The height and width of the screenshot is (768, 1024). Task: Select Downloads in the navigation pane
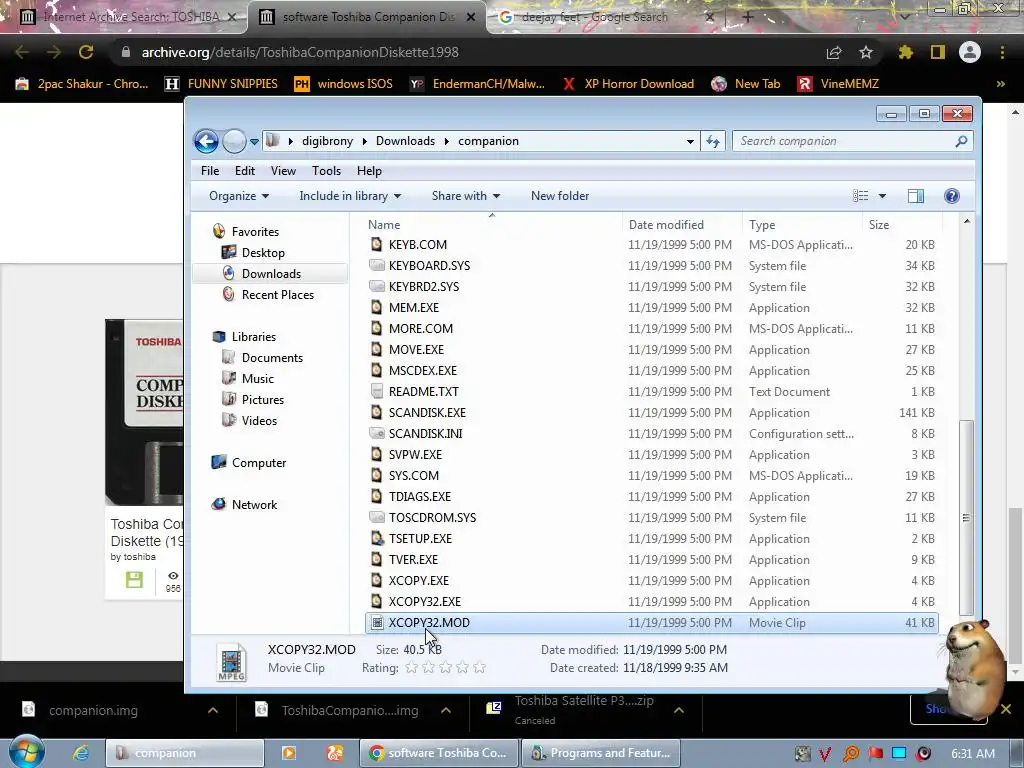[x=271, y=274]
